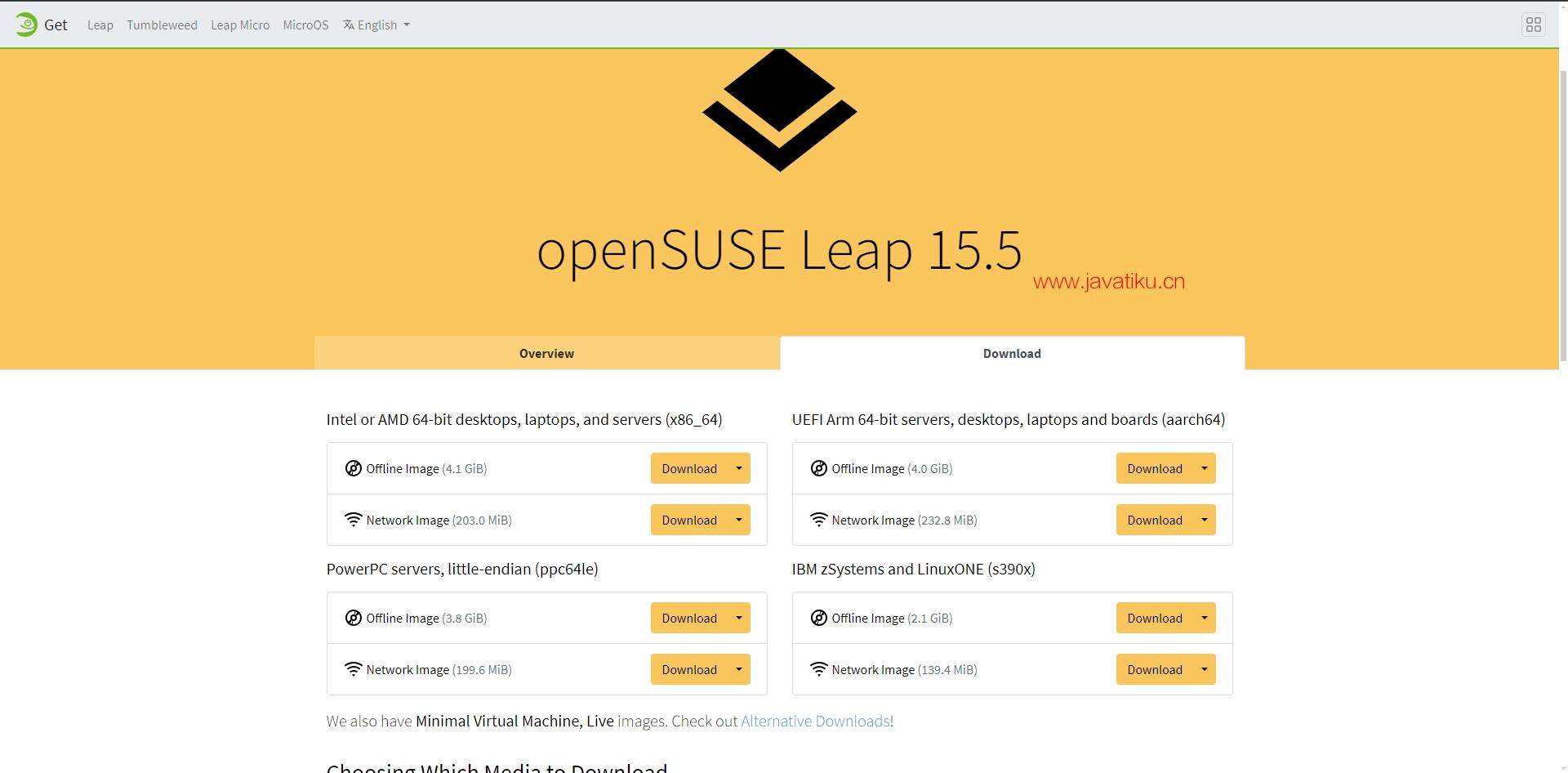The height and width of the screenshot is (773, 1568).
Task: Download the aarch64 Offline Image 4.0 GiB
Action: (x=1155, y=468)
